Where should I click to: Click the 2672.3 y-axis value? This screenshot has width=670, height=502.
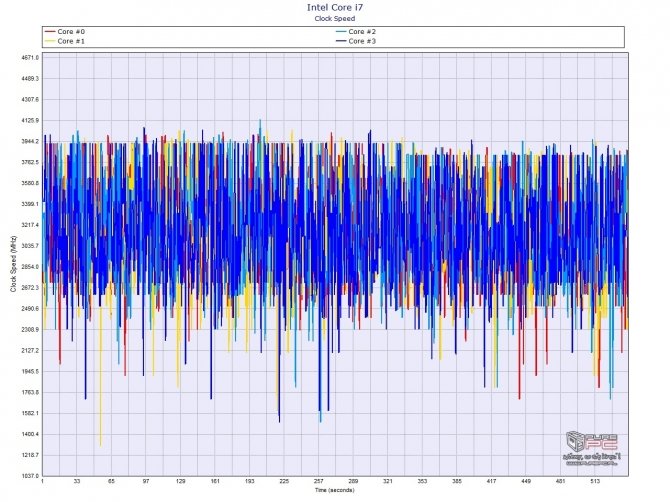[x=30, y=288]
